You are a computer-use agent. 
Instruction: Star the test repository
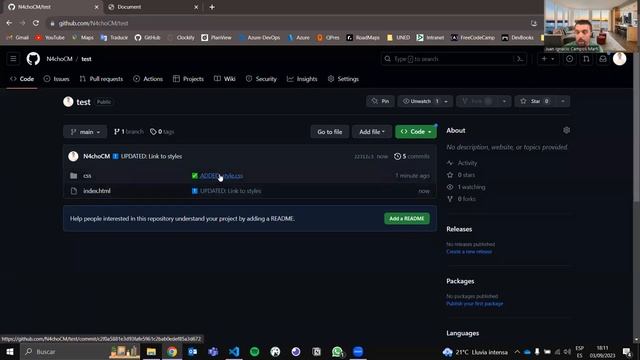click(x=536, y=101)
